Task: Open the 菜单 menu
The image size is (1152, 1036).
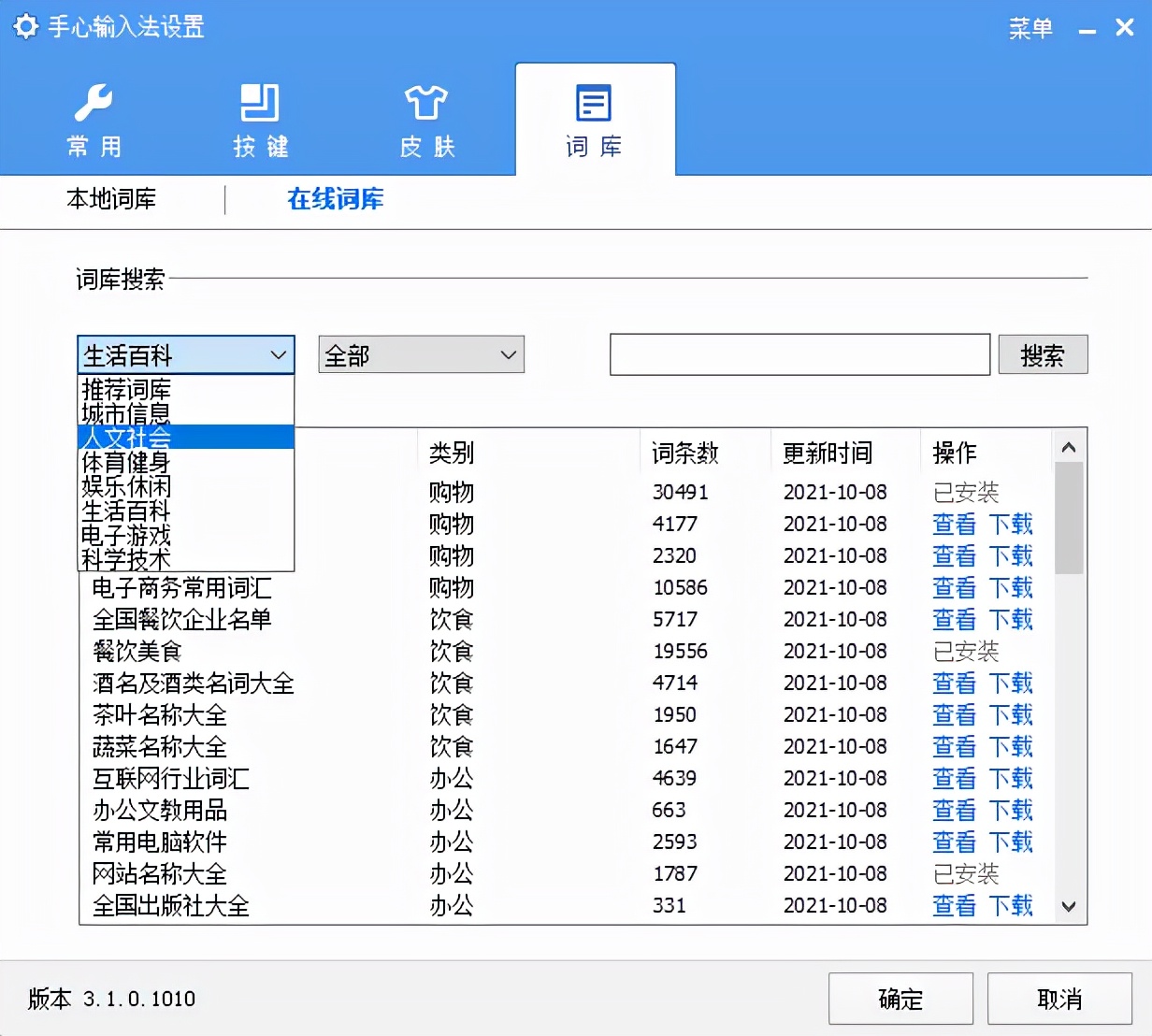Action: coord(1030,29)
